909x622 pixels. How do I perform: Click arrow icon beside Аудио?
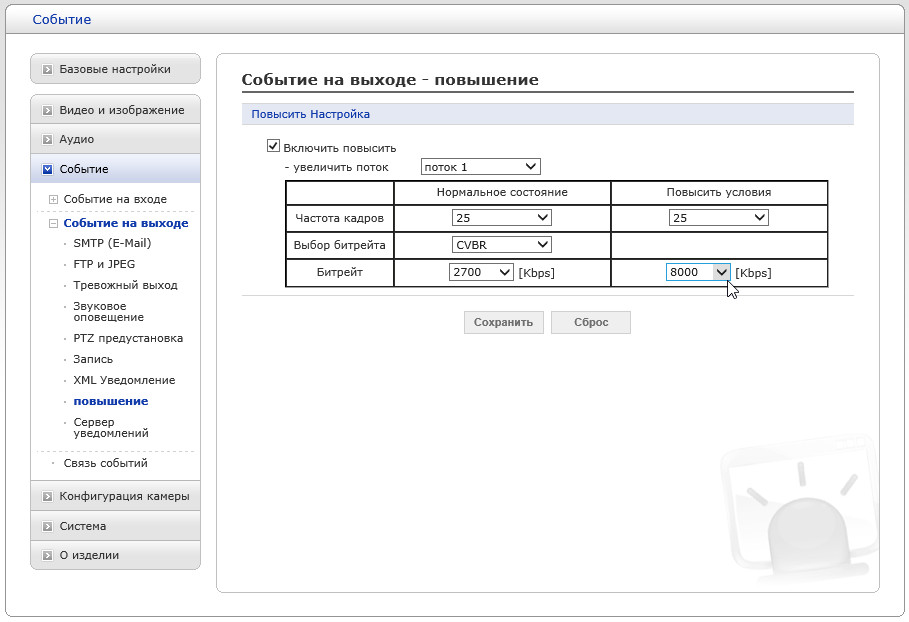[x=47, y=140]
